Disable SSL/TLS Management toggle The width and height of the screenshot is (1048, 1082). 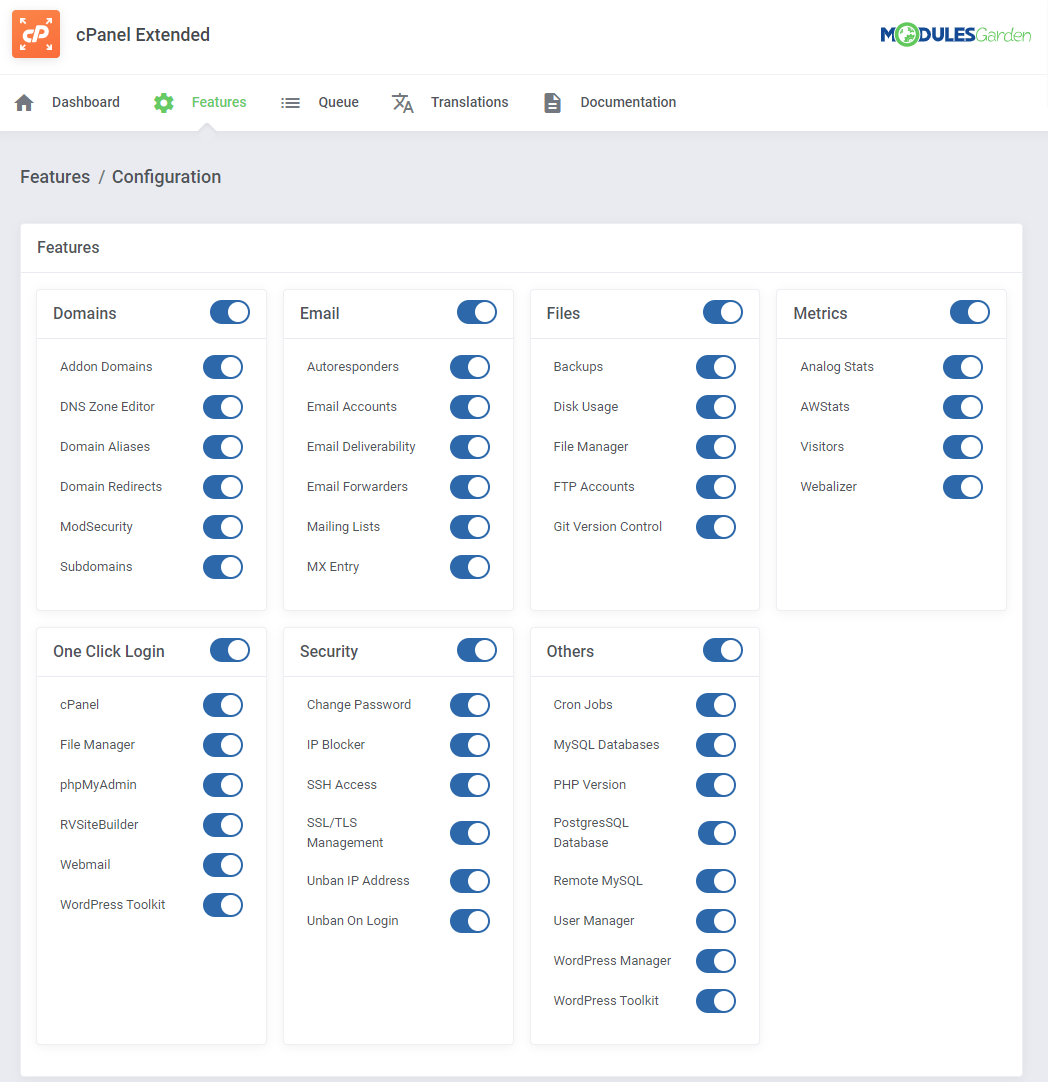click(x=470, y=833)
